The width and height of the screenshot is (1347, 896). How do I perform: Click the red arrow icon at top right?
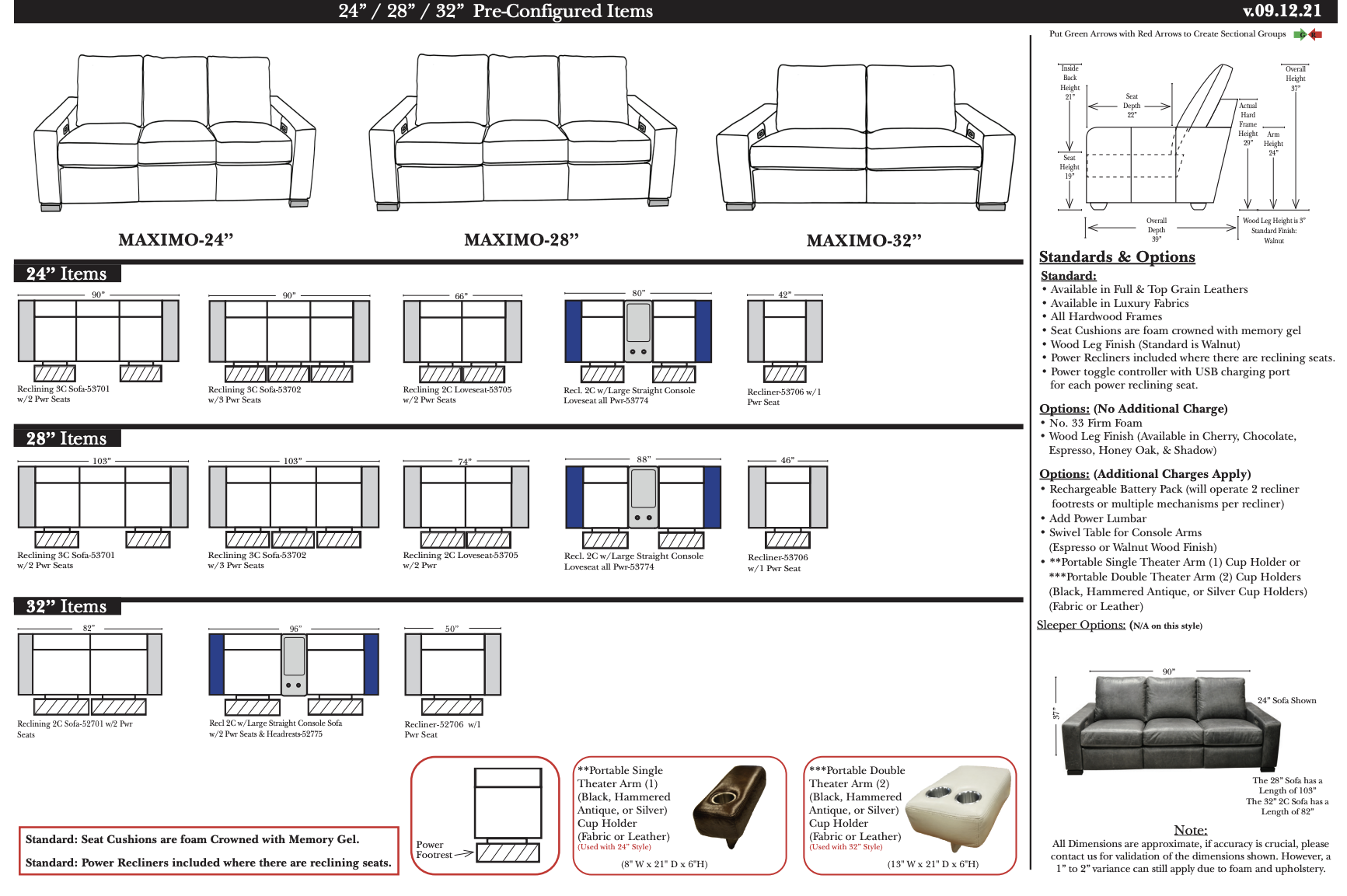(1315, 34)
